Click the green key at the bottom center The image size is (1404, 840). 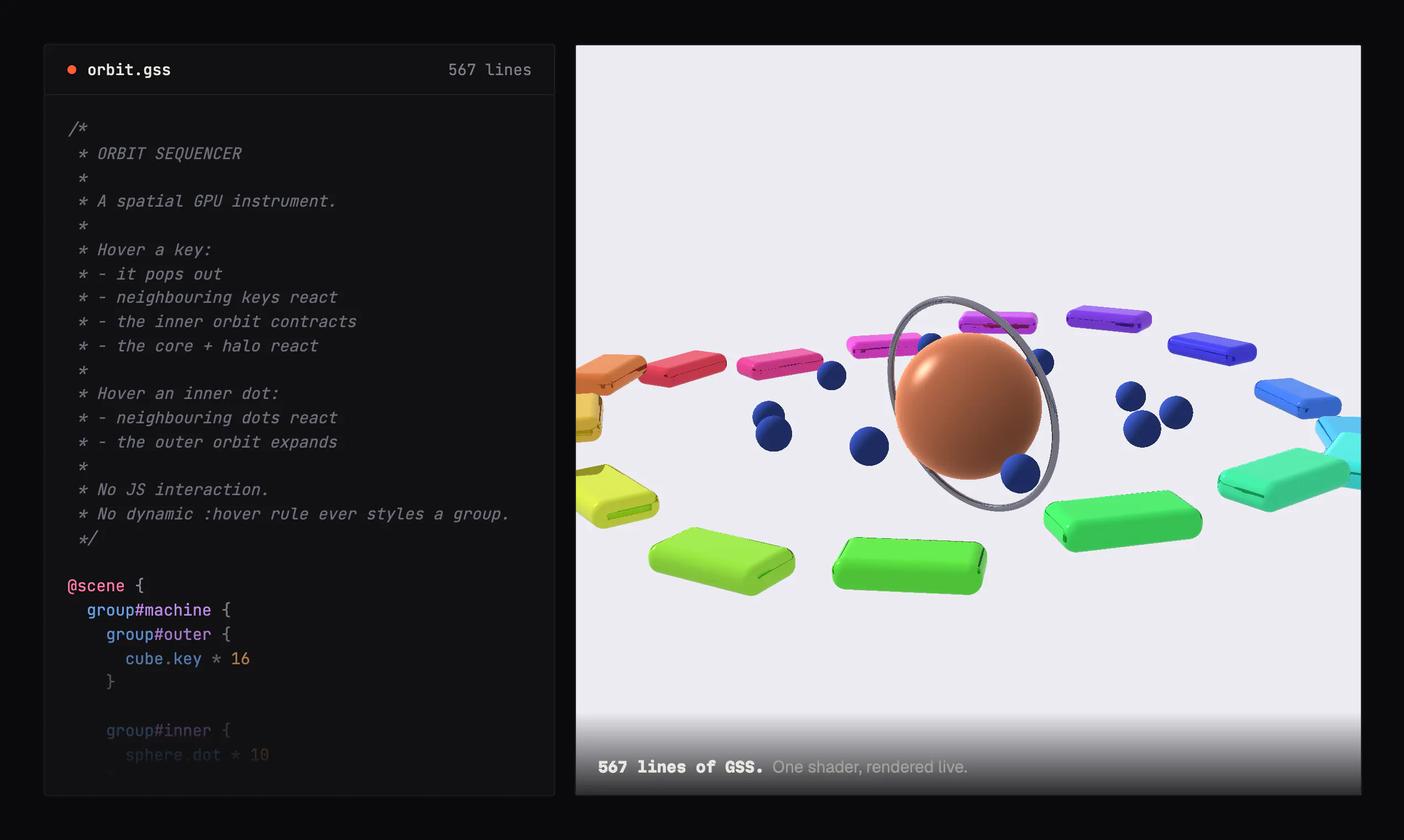point(909,565)
